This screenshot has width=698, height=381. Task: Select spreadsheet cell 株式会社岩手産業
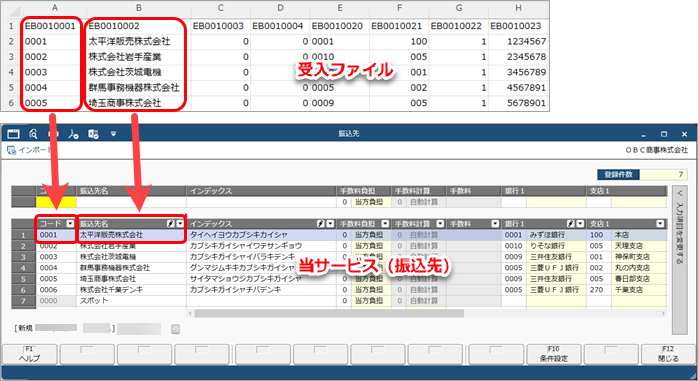[x=138, y=57]
